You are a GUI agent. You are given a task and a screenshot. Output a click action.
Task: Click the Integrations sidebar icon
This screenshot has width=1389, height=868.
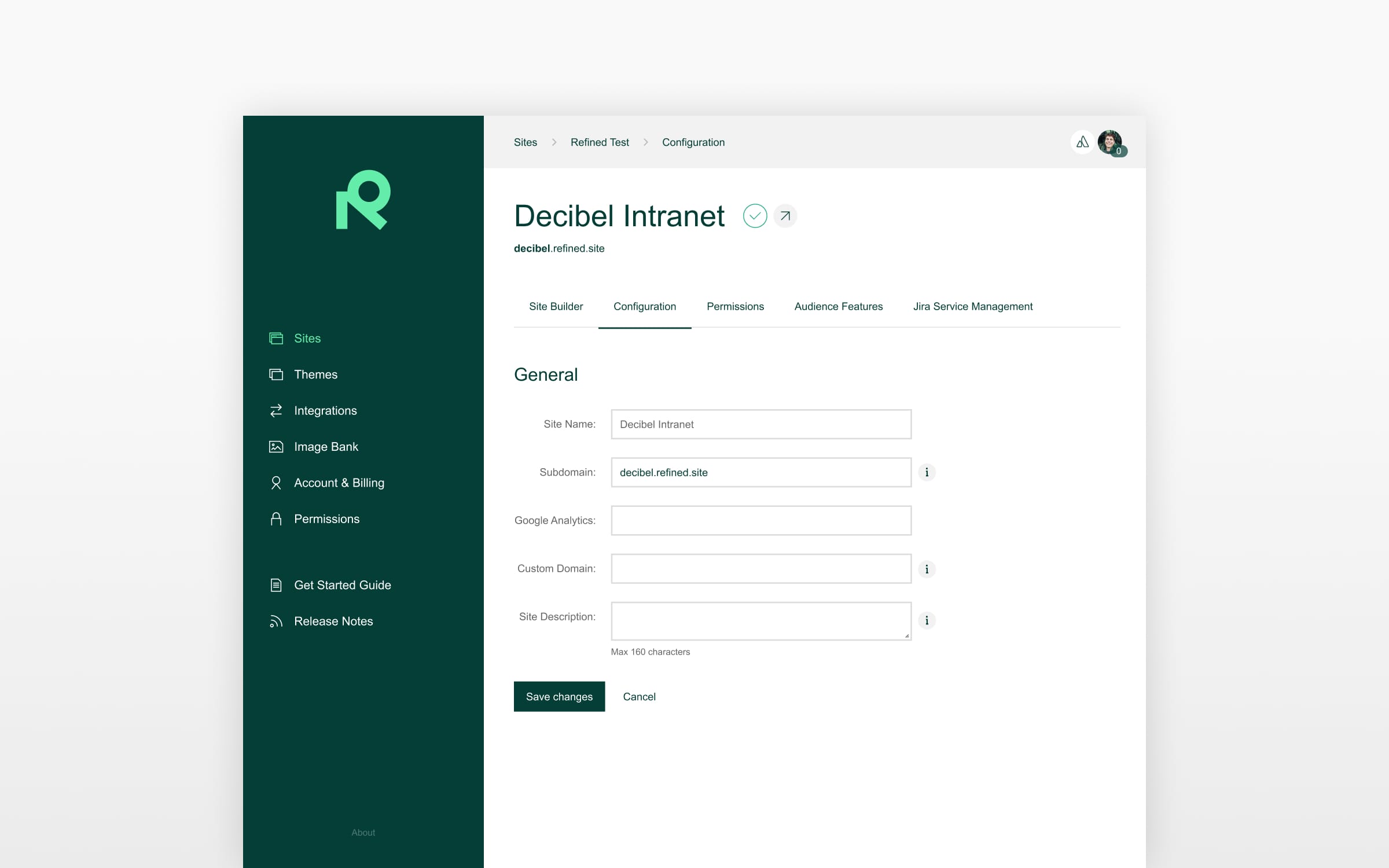coord(276,410)
